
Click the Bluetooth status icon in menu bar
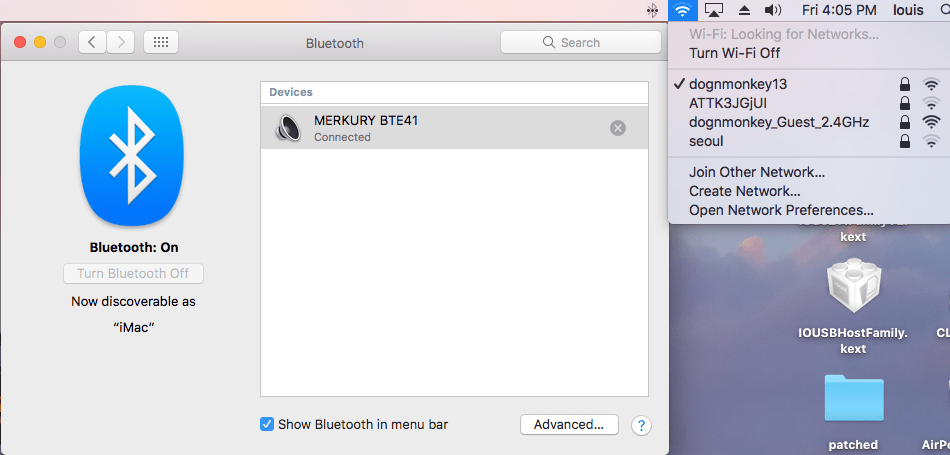652,10
